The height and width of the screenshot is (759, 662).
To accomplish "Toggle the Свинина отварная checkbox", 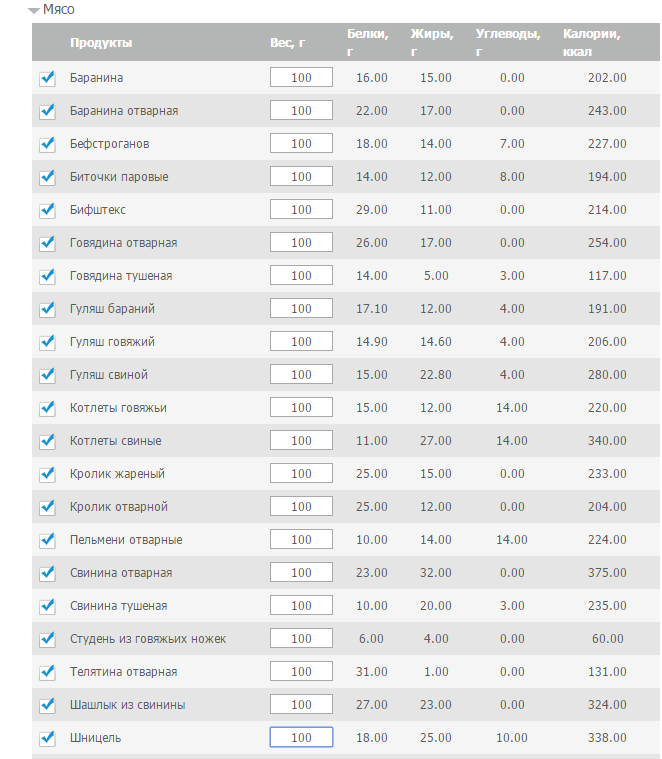I will click(x=47, y=573).
